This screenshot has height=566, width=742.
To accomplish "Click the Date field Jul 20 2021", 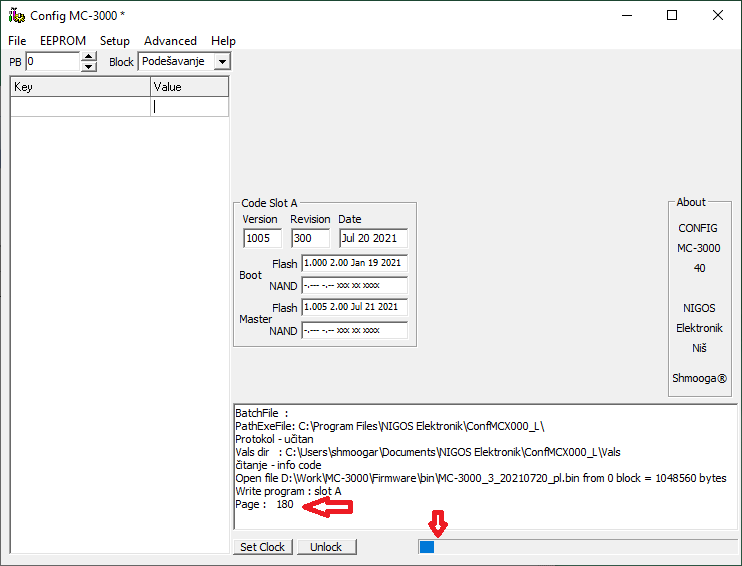I will point(372,239).
